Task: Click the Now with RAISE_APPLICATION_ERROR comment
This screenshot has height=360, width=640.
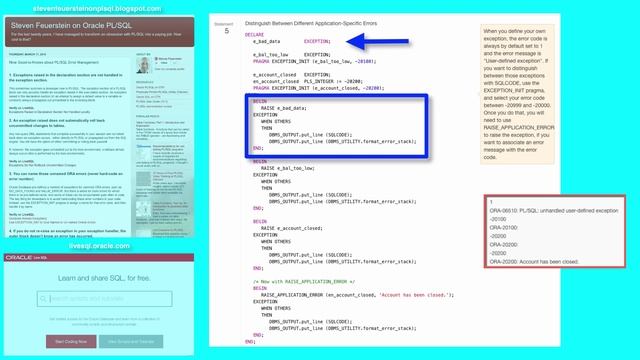Action: coord(304,282)
